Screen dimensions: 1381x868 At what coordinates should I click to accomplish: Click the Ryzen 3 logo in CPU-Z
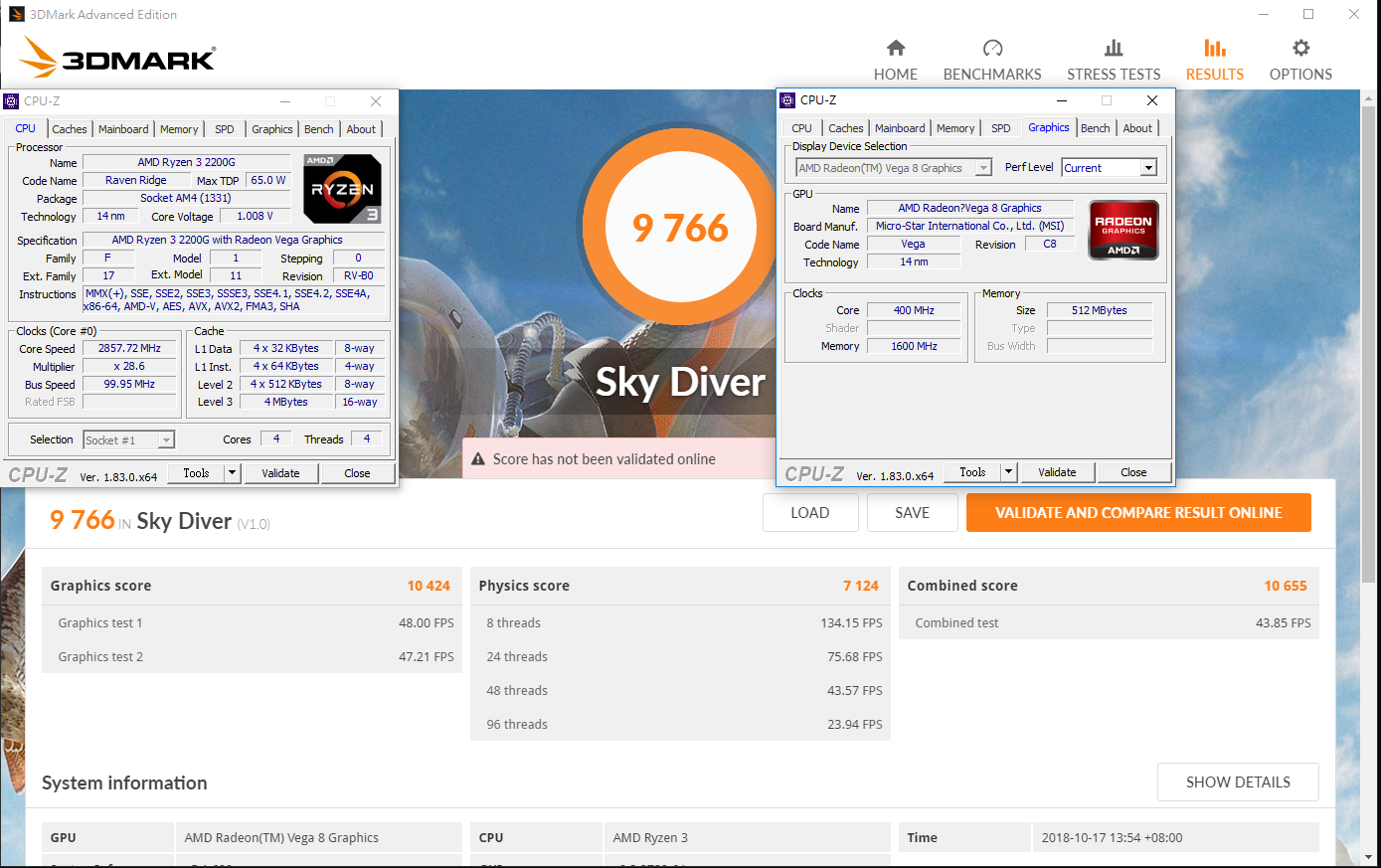click(x=342, y=189)
